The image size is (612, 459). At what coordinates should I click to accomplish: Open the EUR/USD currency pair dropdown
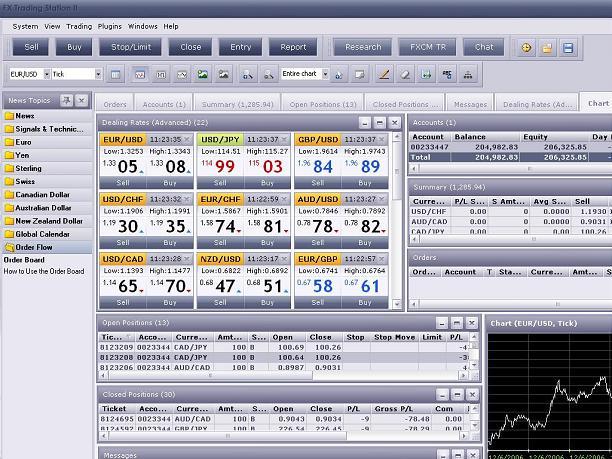(47, 74)
